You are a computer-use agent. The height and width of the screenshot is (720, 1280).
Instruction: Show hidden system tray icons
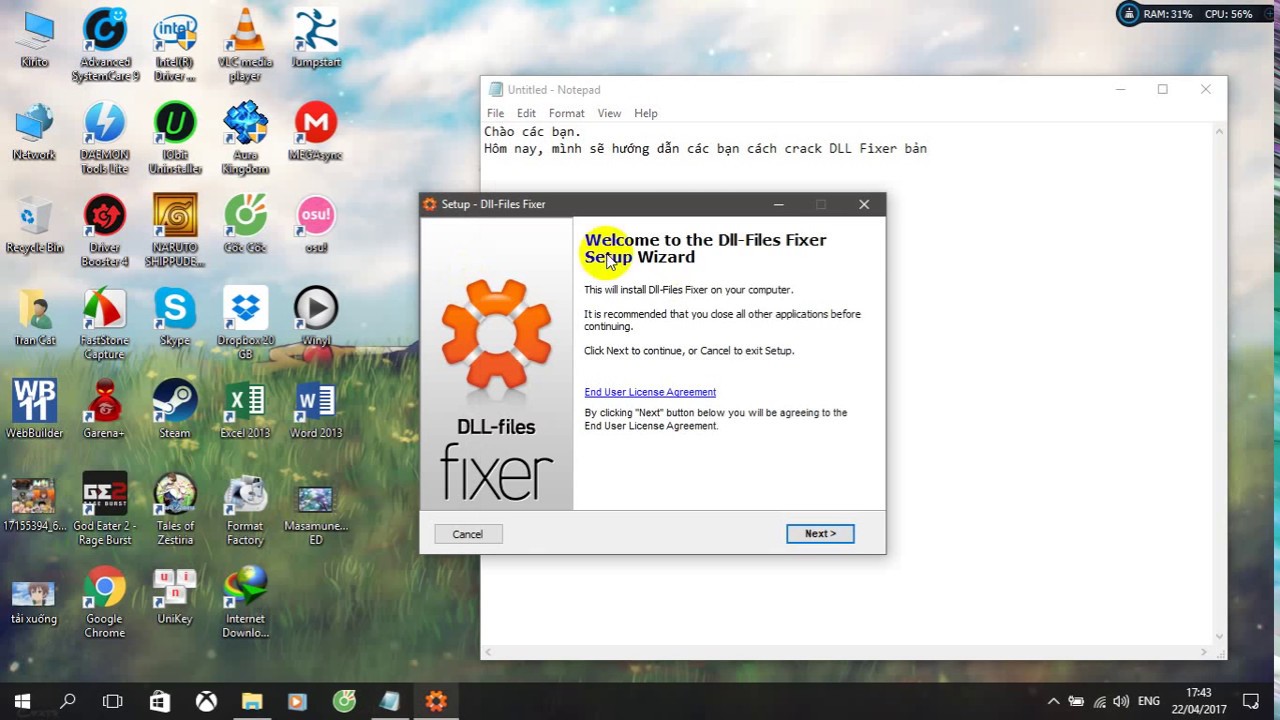tap(1053, 701)
